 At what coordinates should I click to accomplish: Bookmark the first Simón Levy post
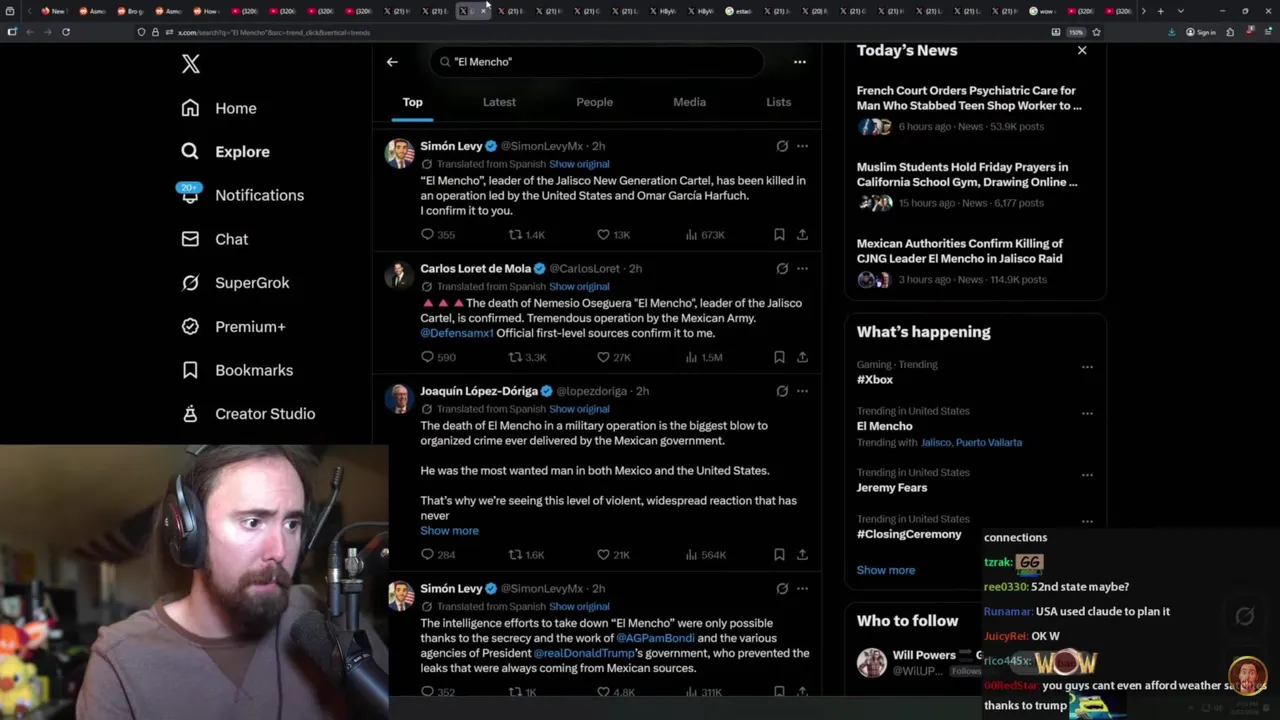[x=779, y=235]
